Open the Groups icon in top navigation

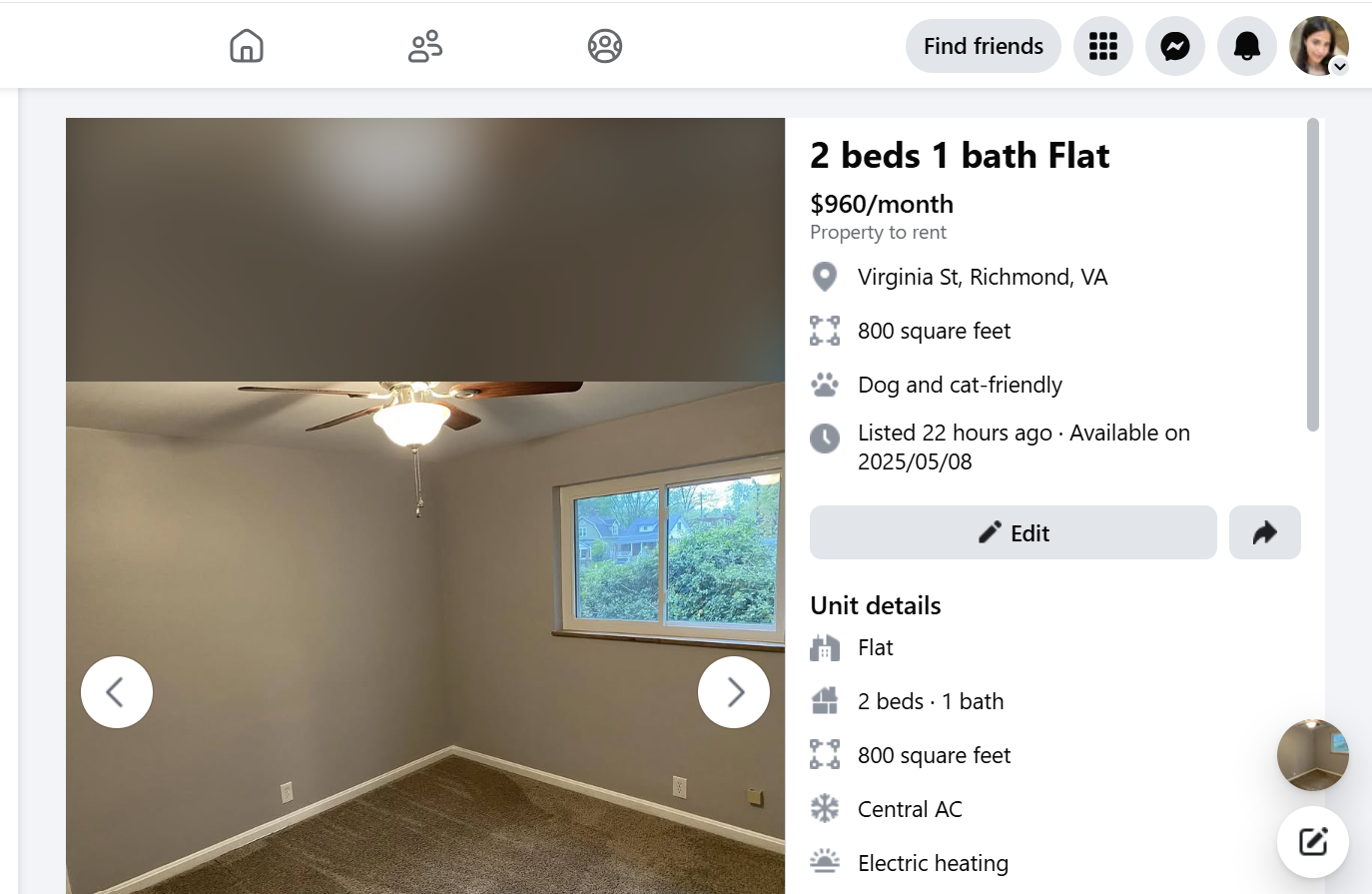pyautogui.click(x=605, y=46)
